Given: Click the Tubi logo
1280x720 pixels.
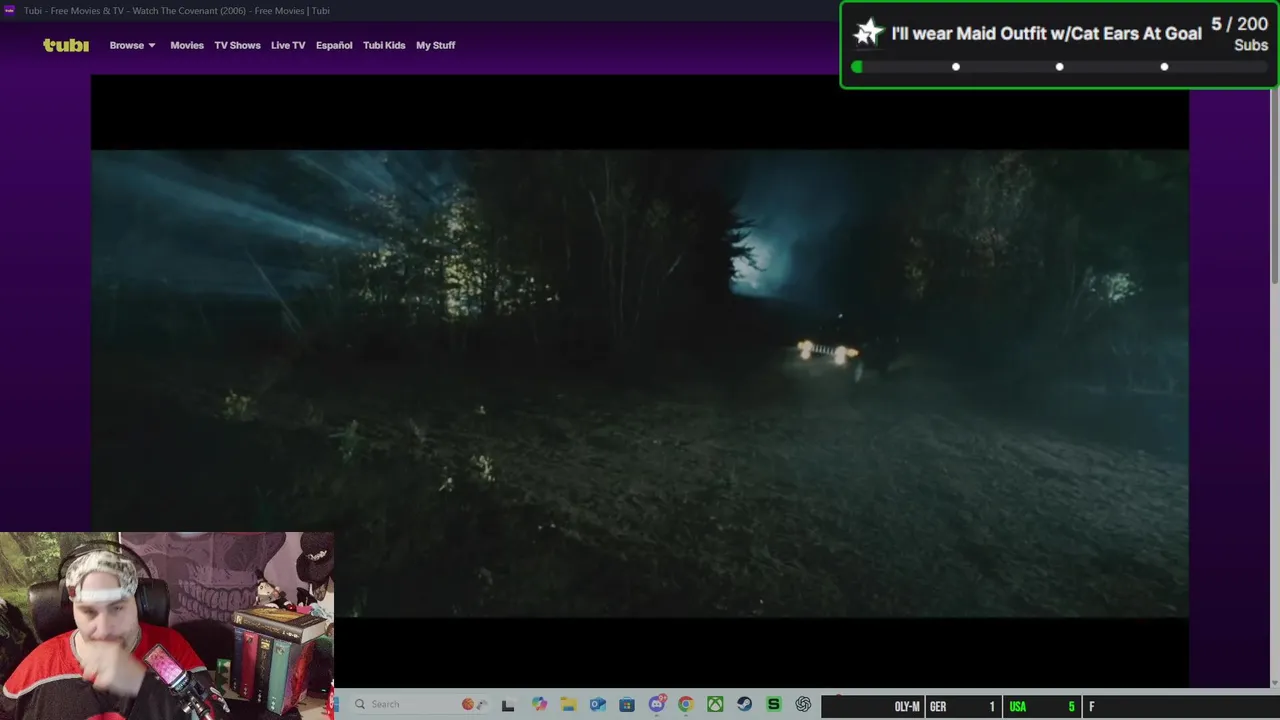Looking at the screenshot, I should click(x=66, y=45).
